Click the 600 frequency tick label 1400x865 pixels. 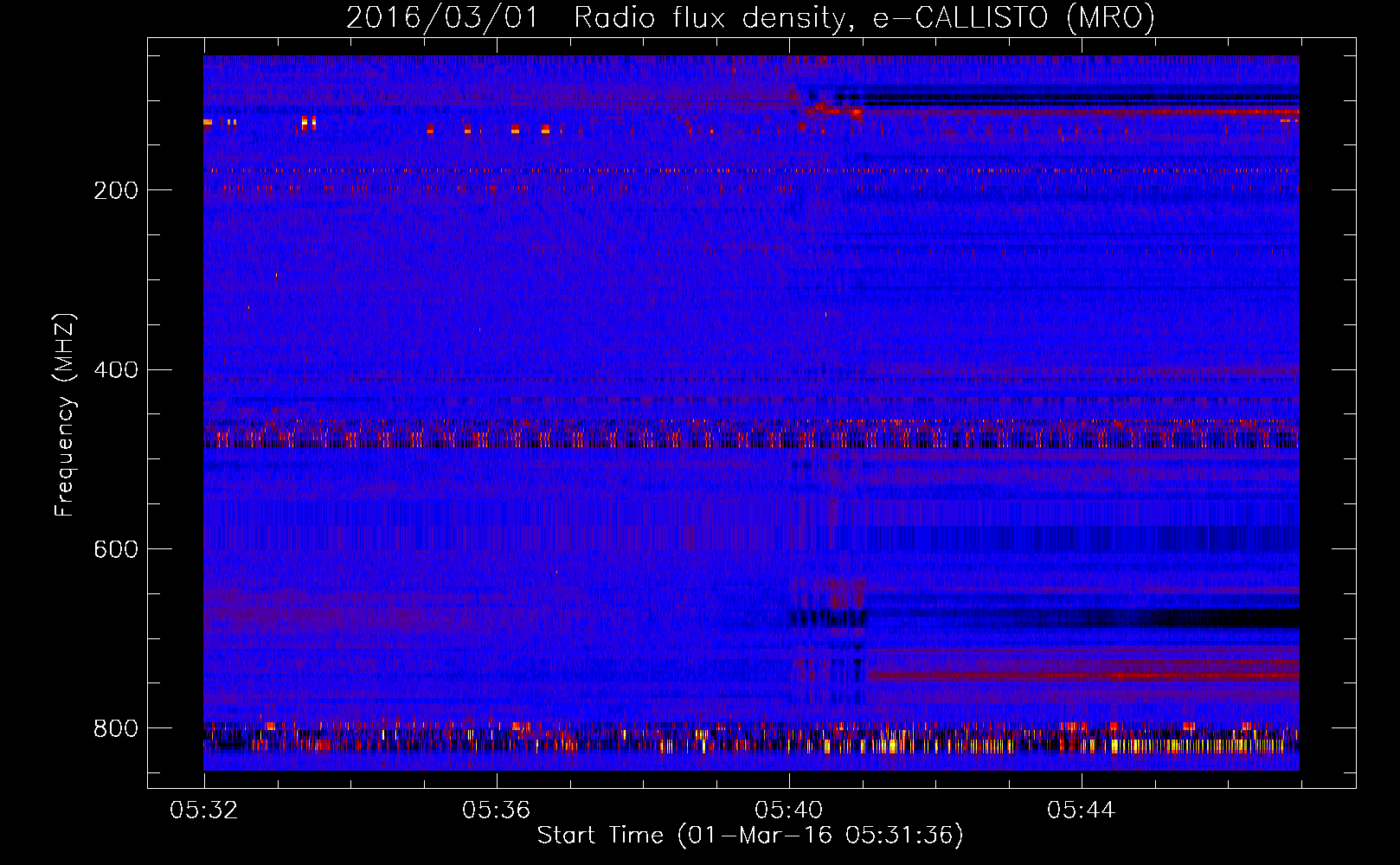[x=115, y=550]
